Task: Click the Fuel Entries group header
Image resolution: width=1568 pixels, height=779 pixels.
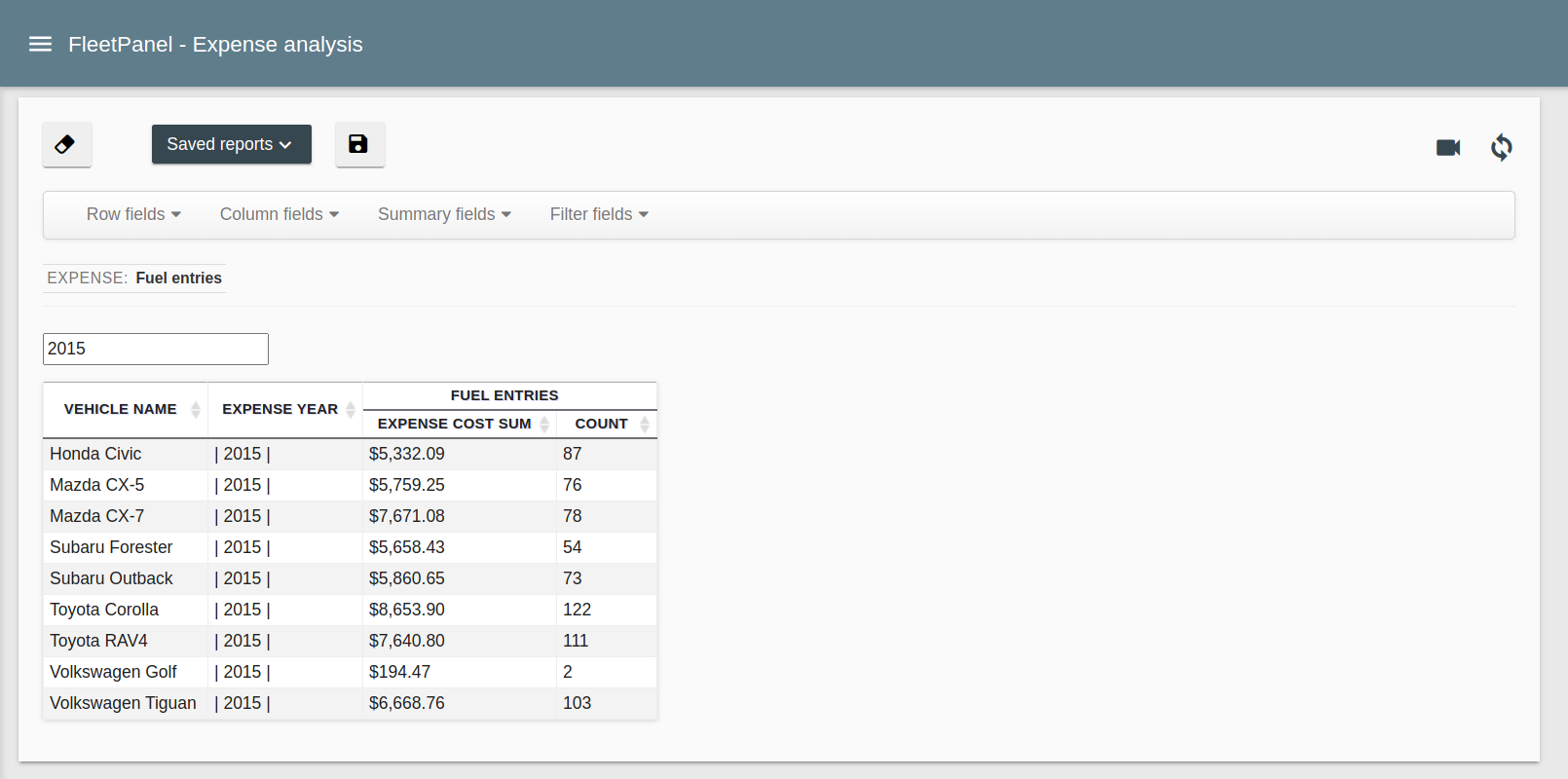Action: coord(504,395)
